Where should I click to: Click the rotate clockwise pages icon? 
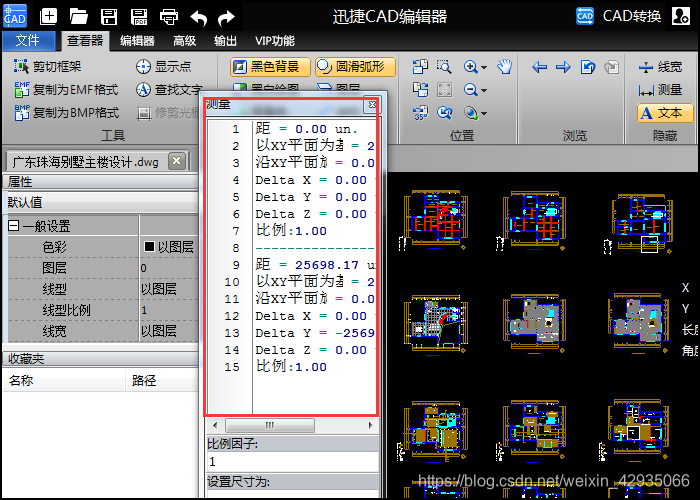tap(421, 90)
